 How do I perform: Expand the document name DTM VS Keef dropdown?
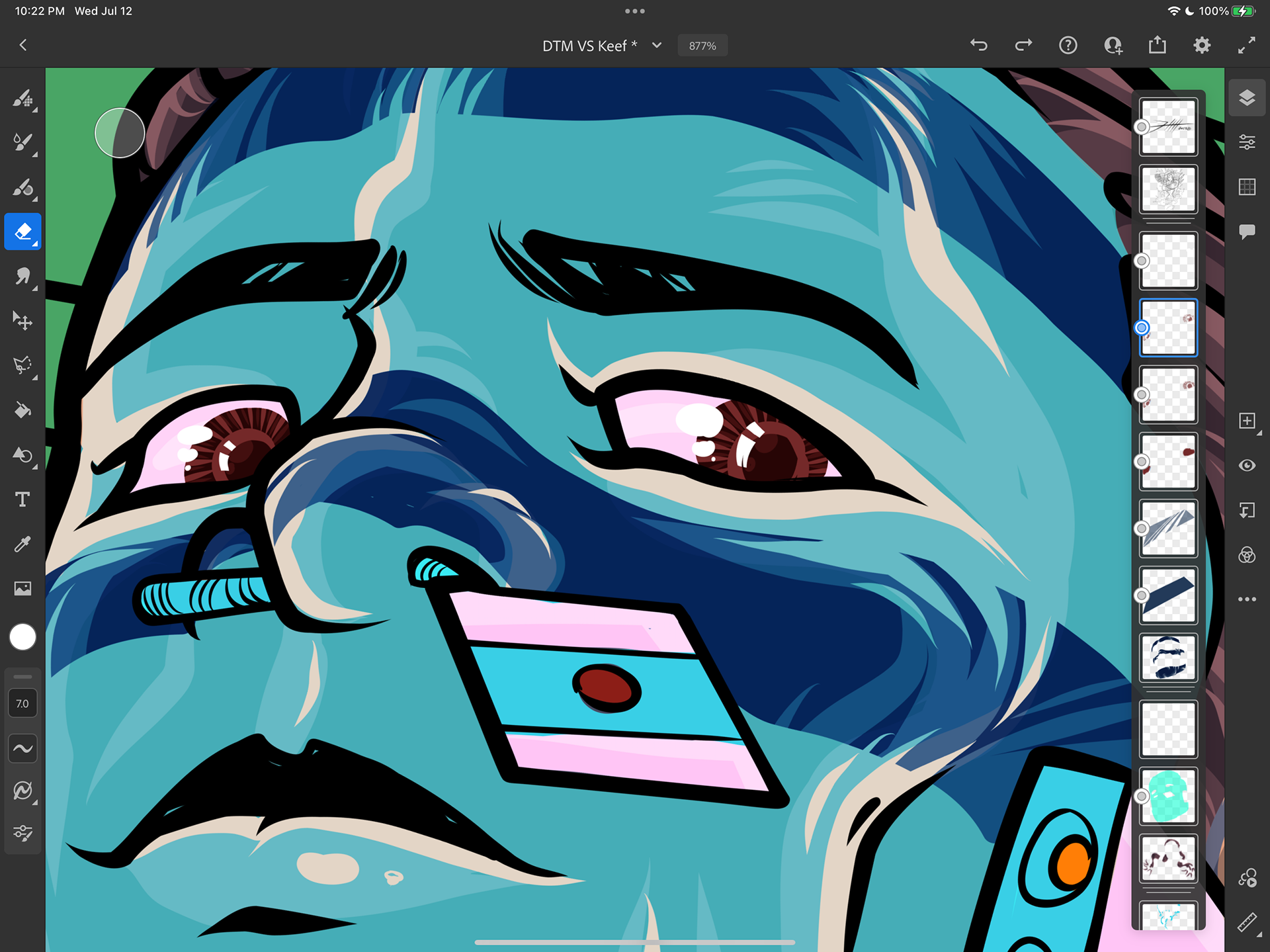click(657, 46)
